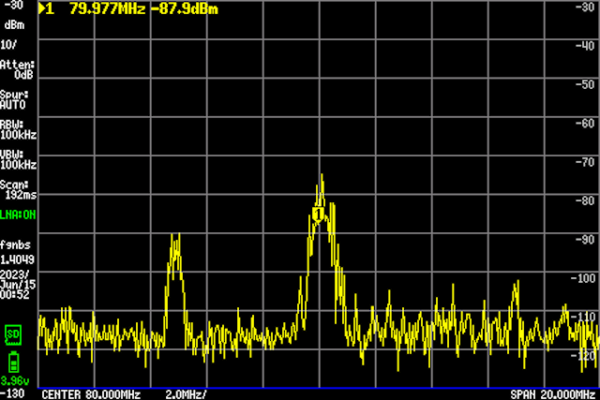Screen dimensions: 600x400
Task: Open the Atten 0dB setting
Action: pos(16,68)
